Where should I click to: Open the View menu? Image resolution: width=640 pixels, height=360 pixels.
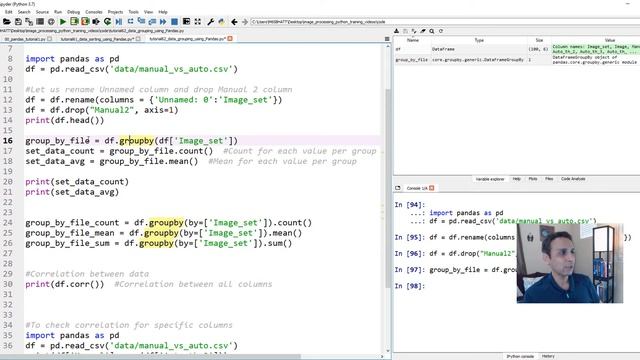pyautogui.click(x=149, y=12)
